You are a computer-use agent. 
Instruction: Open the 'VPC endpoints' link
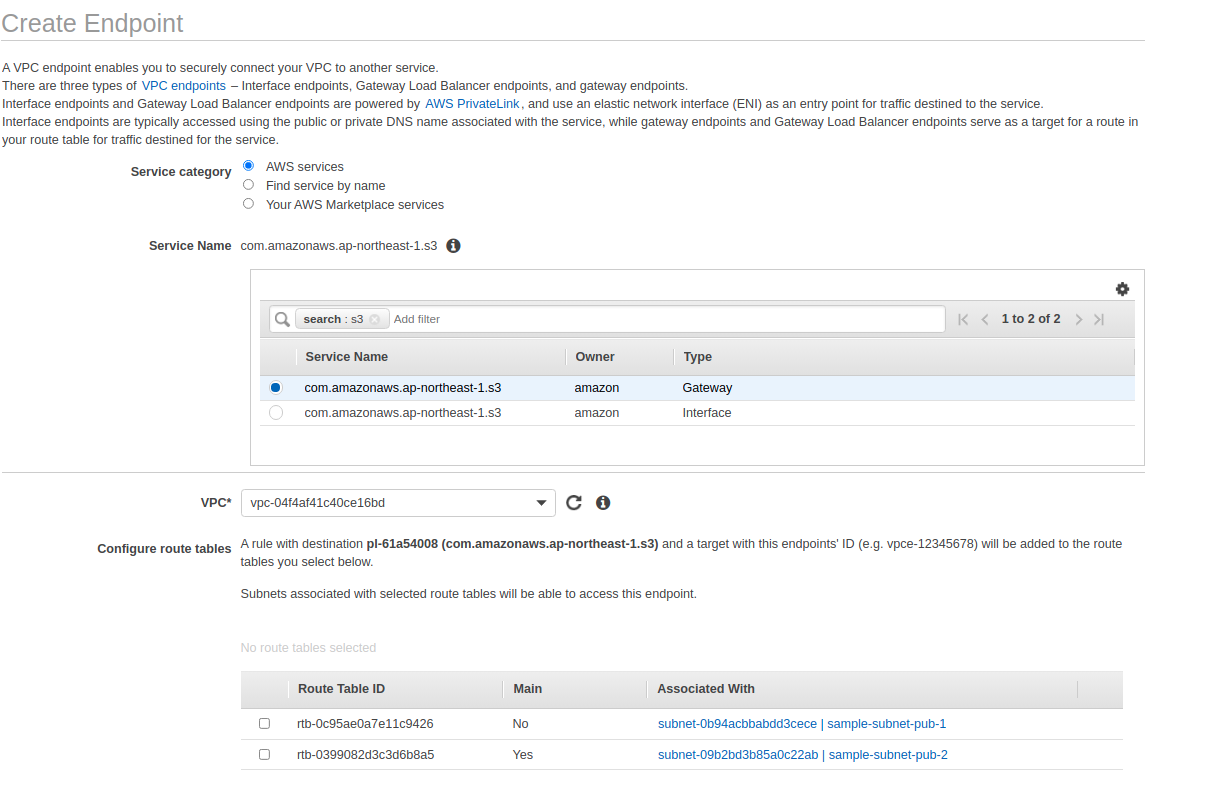184,86
